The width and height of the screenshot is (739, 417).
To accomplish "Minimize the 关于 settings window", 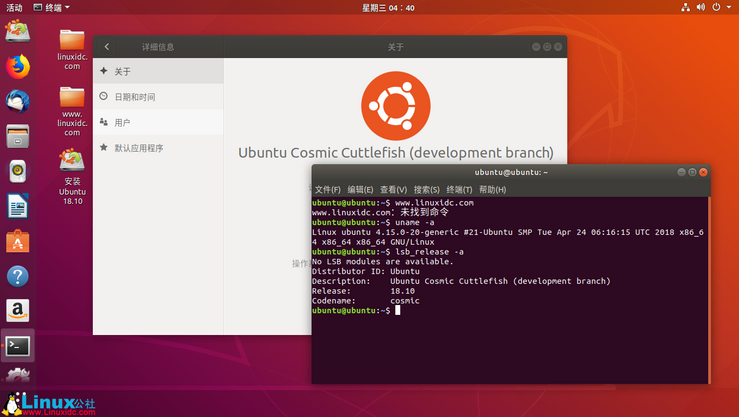I will [536, 47].
